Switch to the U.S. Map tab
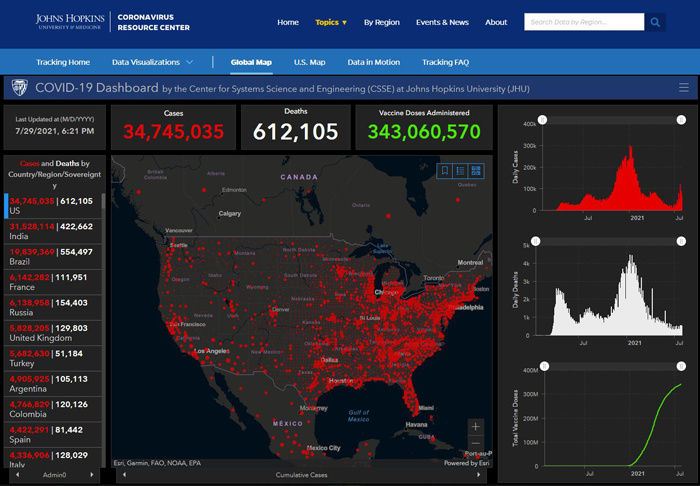700x486 pixels. 309,62
